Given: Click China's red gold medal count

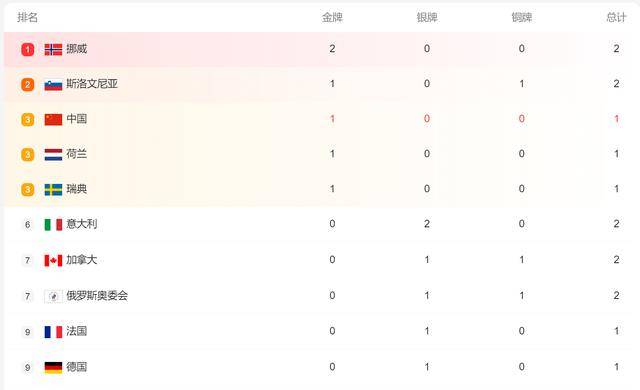Looking at the screenshot, I should click(x=332, y=119).
